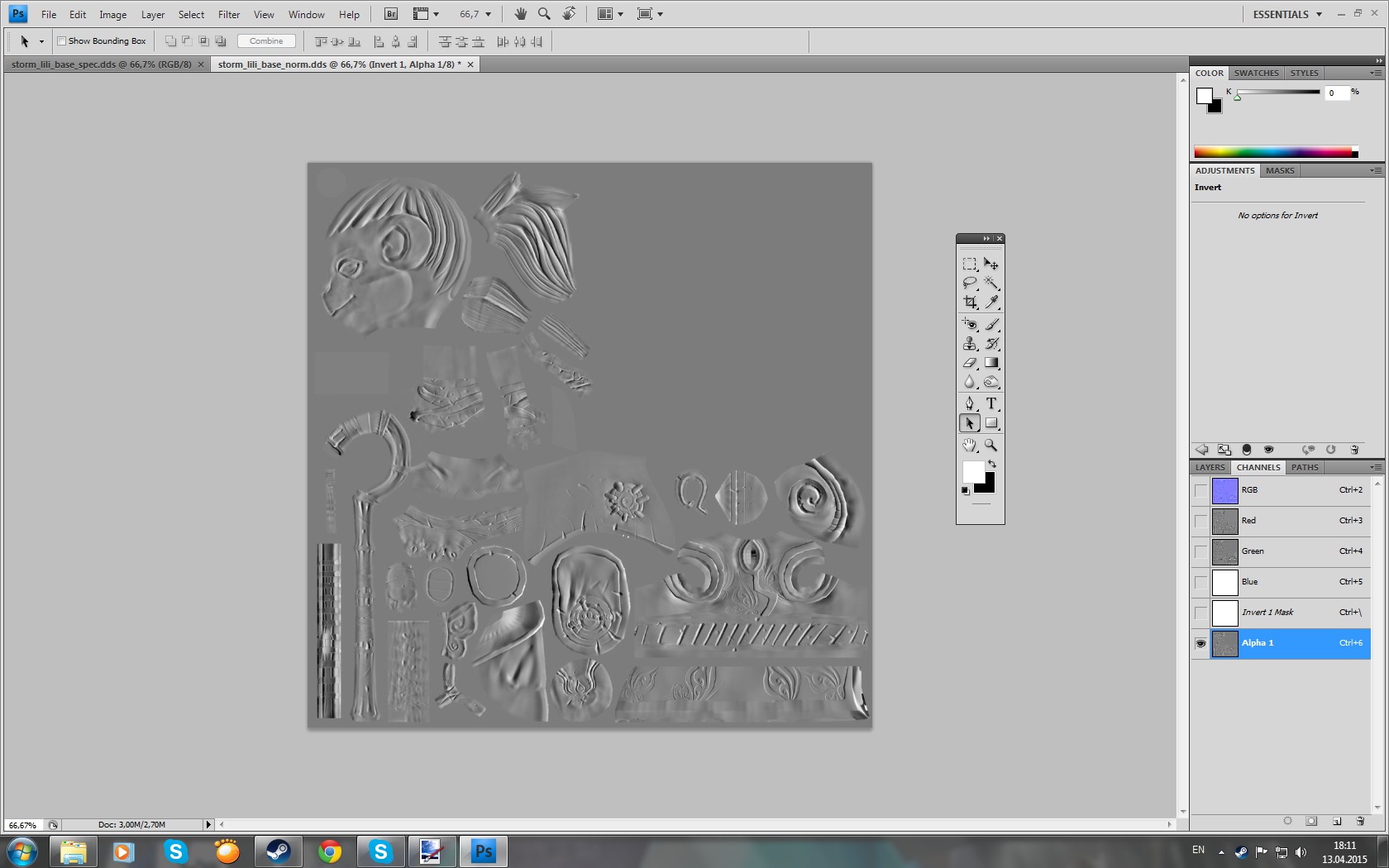Select the Eraser tool

pos(970,362)
